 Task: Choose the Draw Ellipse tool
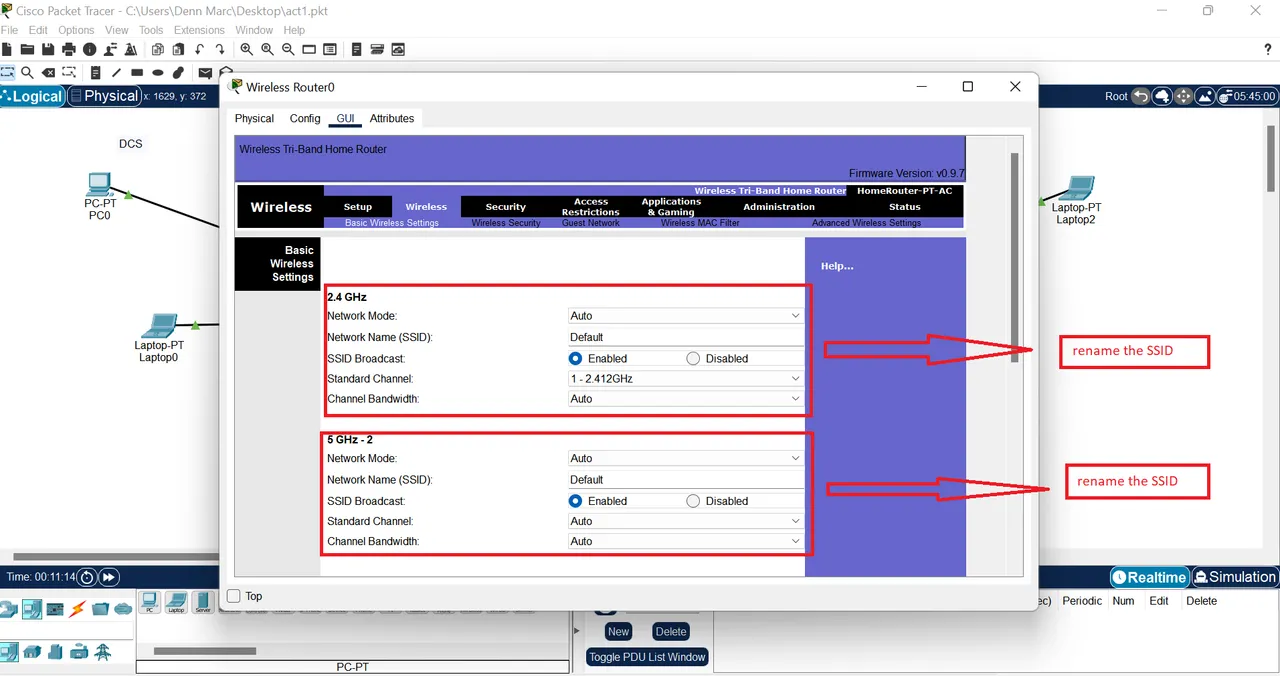click(158, 72)
